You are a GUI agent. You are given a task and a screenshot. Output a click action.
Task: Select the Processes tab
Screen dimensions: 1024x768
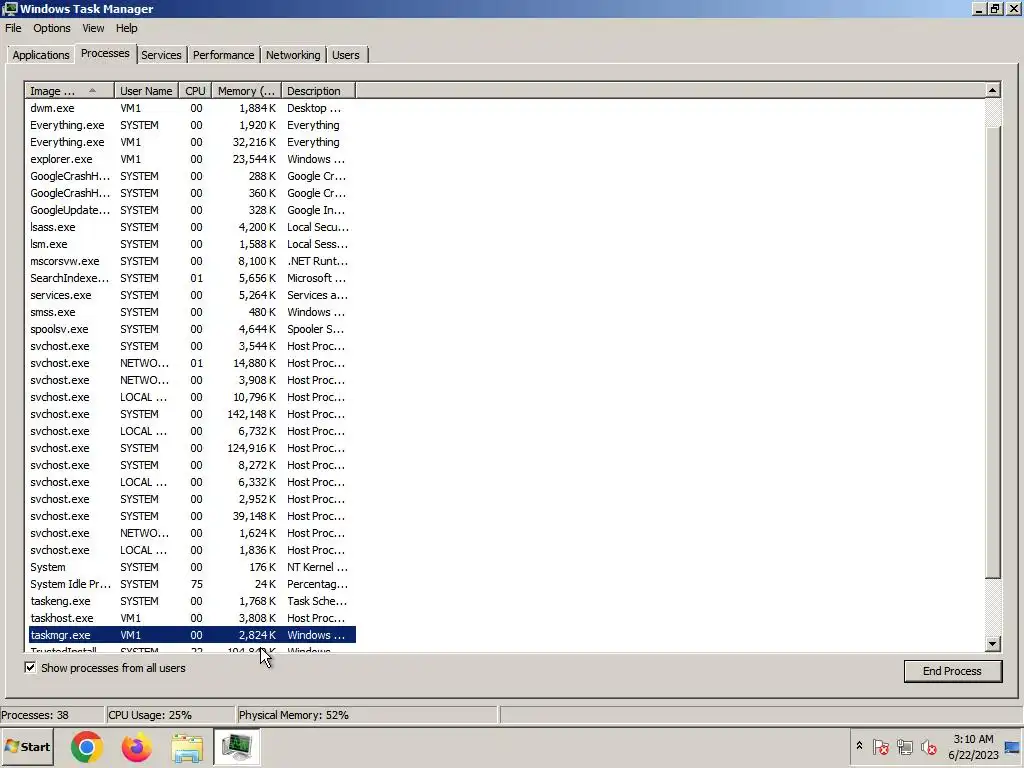tap(105, 54)
